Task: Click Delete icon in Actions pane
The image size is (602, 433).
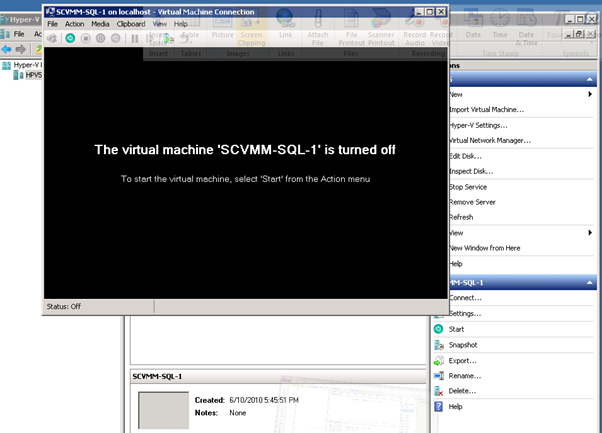Action: tap(438, 391)
